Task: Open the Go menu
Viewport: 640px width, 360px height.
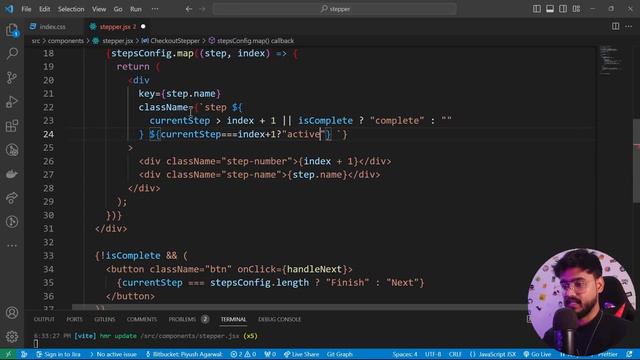Action: [x=118, y=9]
